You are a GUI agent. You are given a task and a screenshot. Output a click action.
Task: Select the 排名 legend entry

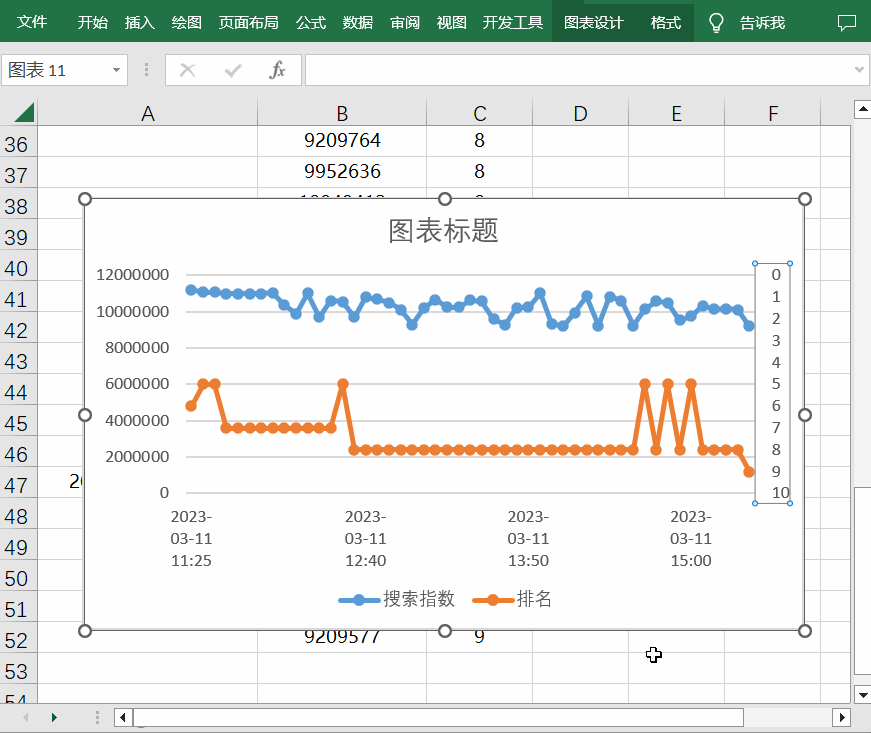click(512, 599)
